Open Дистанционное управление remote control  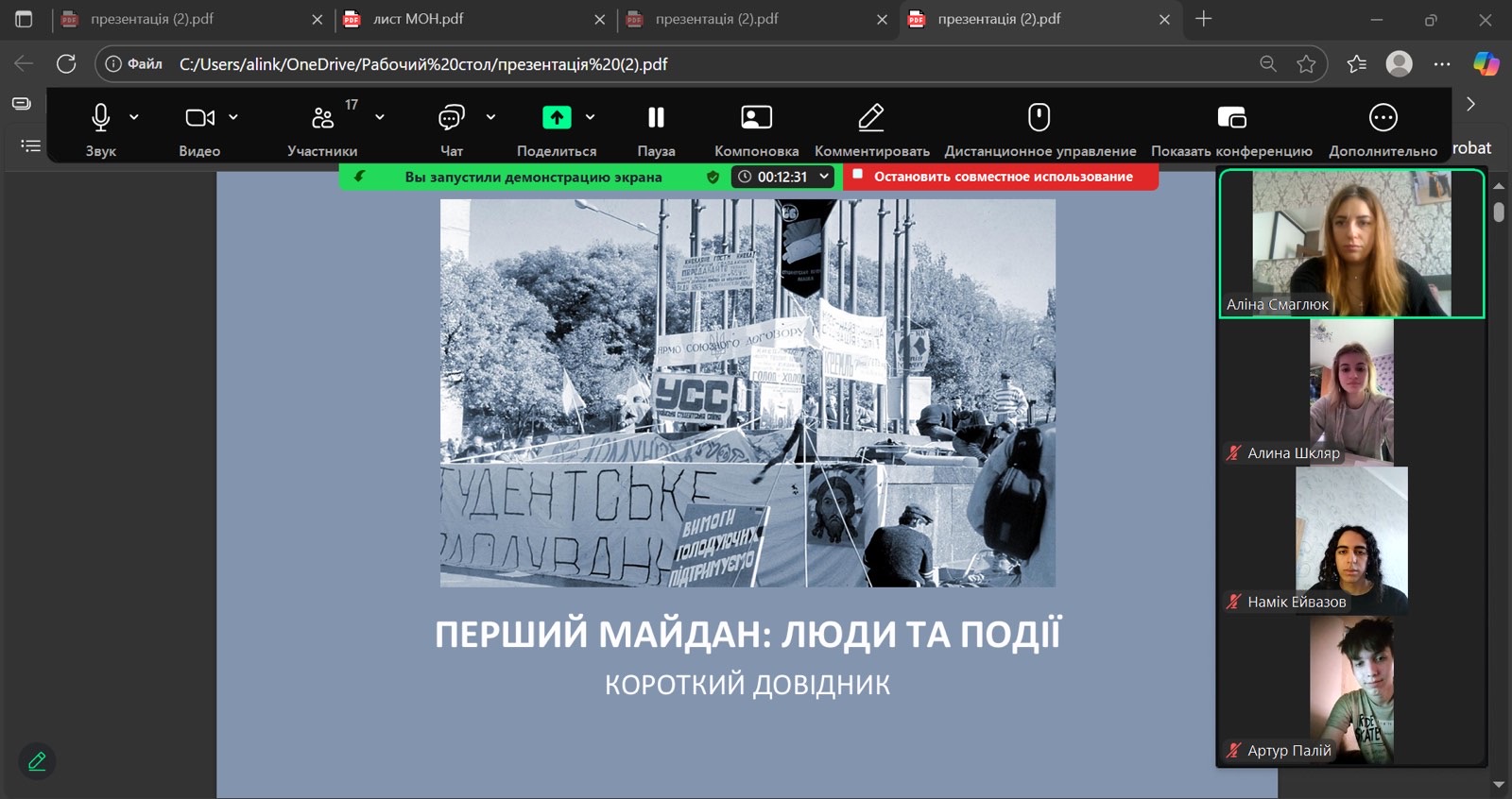point(1039,127)
